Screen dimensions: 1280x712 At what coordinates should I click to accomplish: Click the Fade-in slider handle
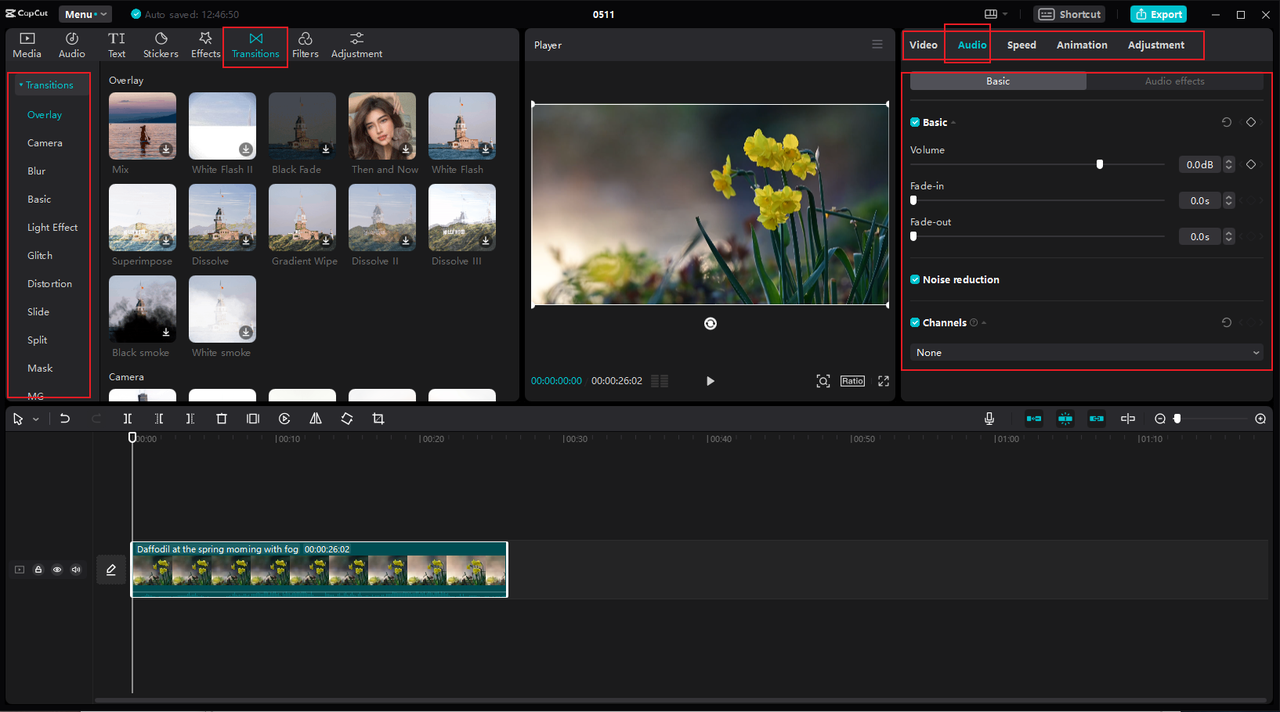[913, 200]
